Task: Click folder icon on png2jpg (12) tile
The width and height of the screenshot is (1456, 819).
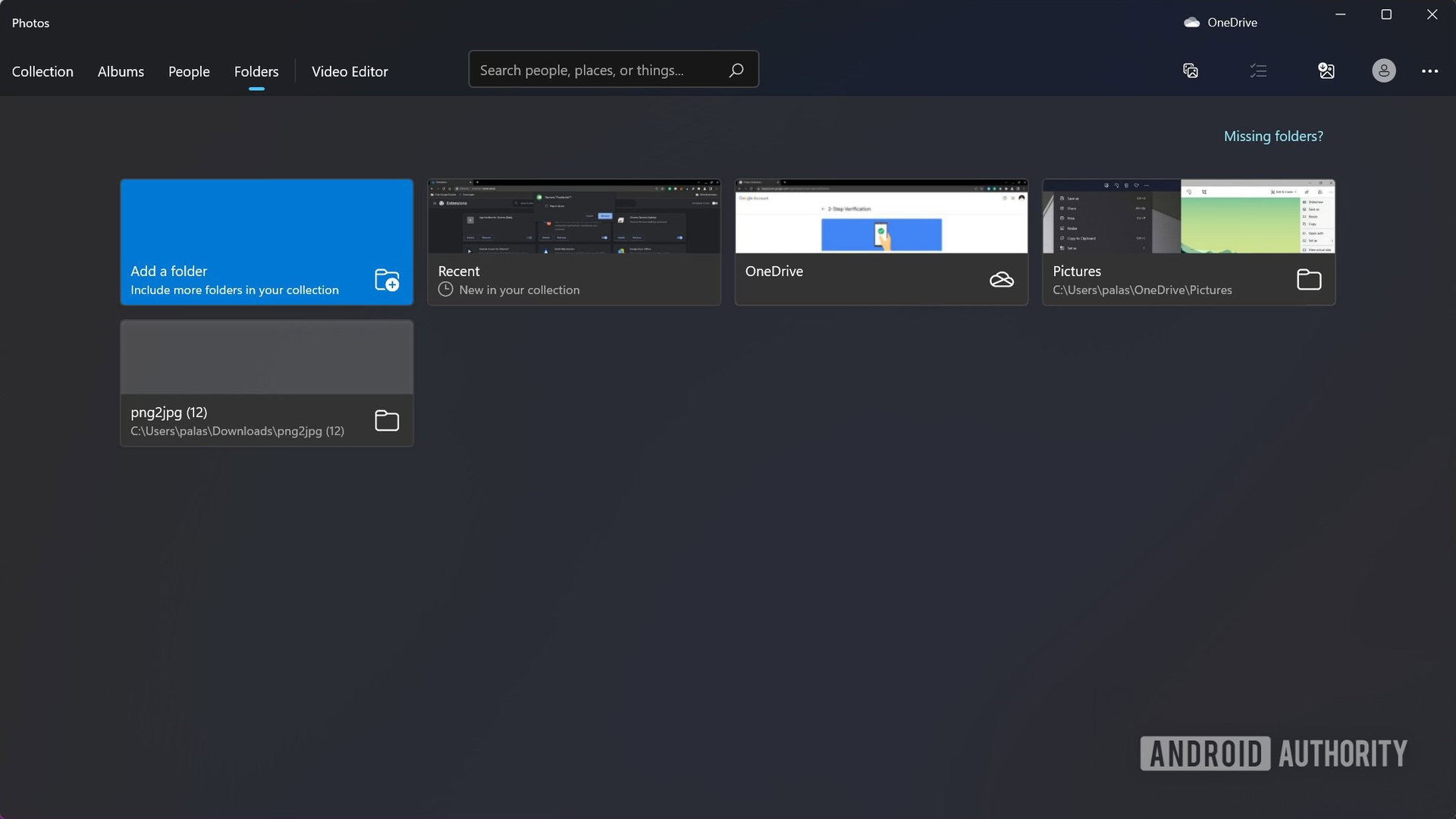Action: 387,420
